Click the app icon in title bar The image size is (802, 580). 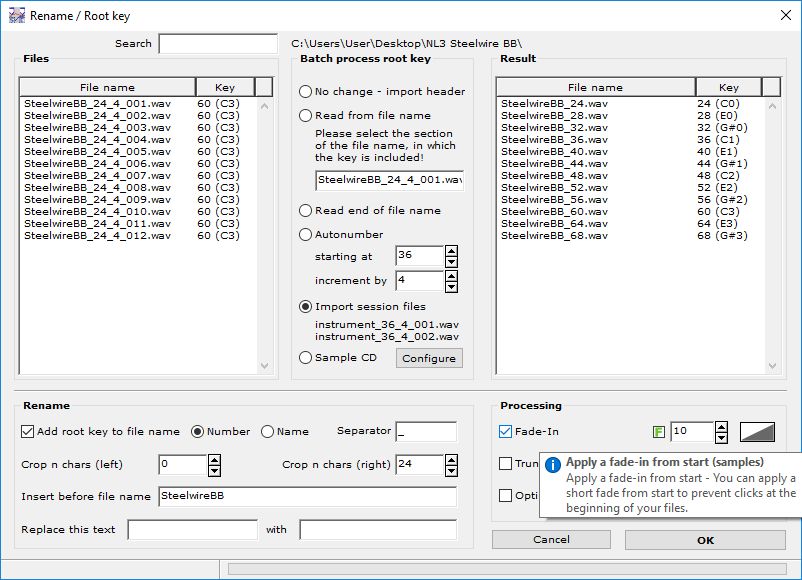(x=16, y=16)
